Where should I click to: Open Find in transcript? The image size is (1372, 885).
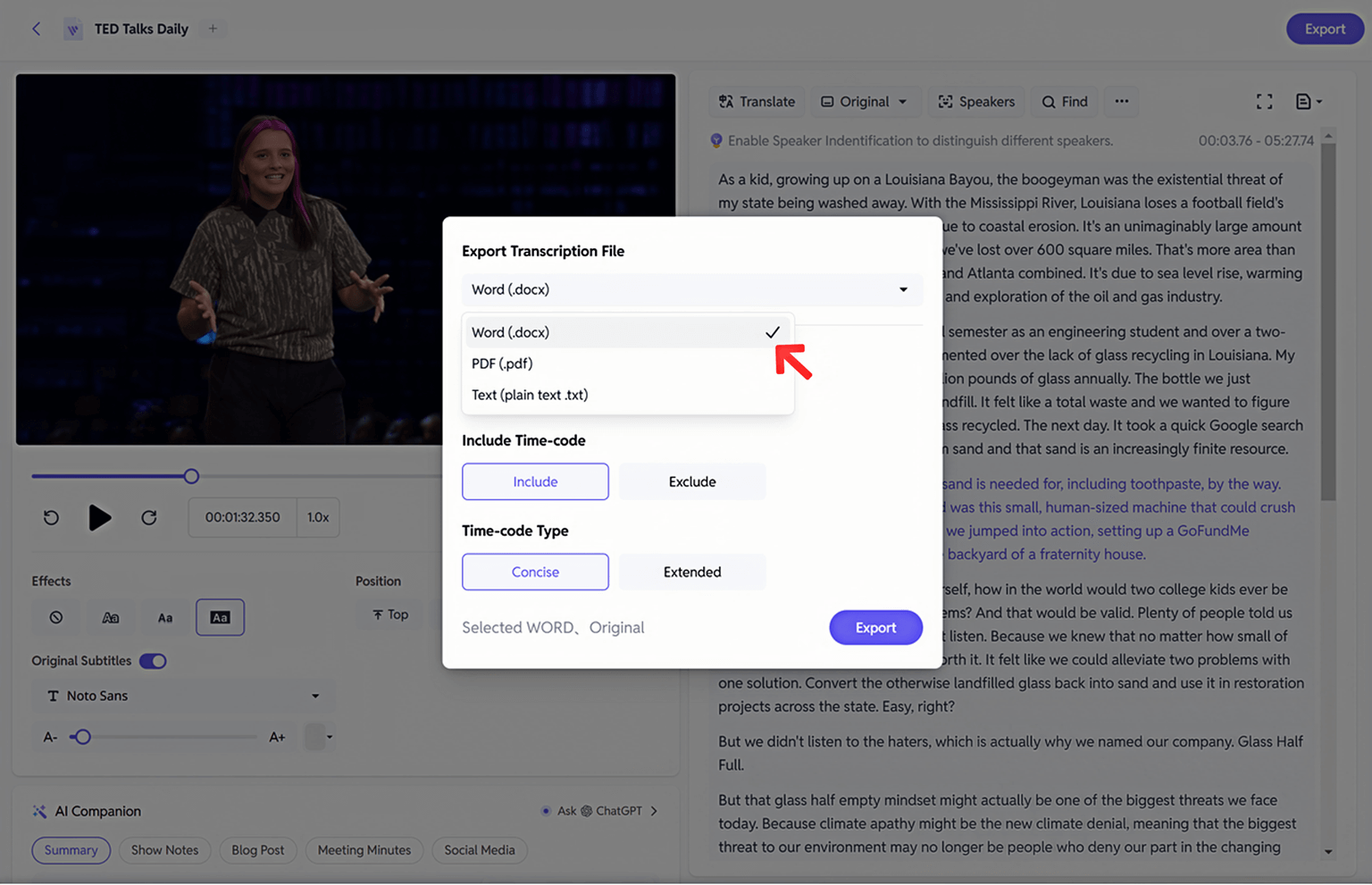[1065, 102]
